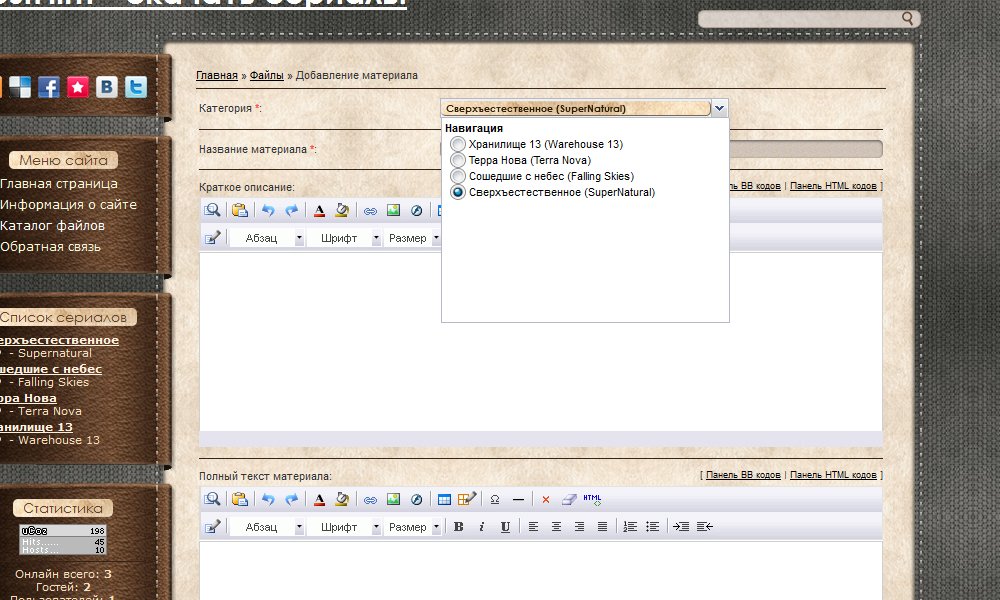
Task: Expand the Шрифт dropdown in the full text toolbar
Action: click(x=376, y=527)
